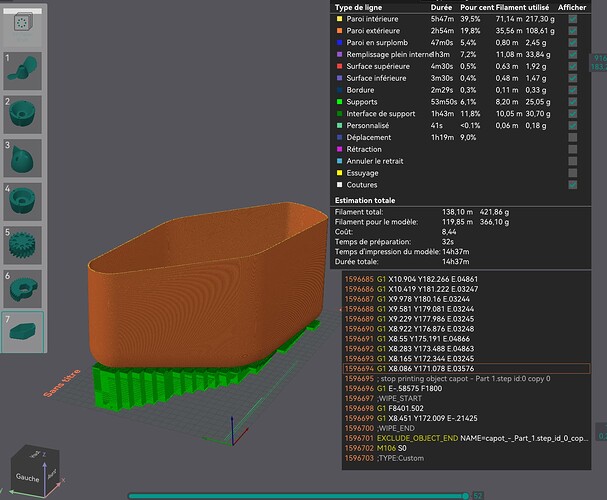Viewport: 607px width, 500px height.
Task: Click the Déplacement row label
Action: 369,137
